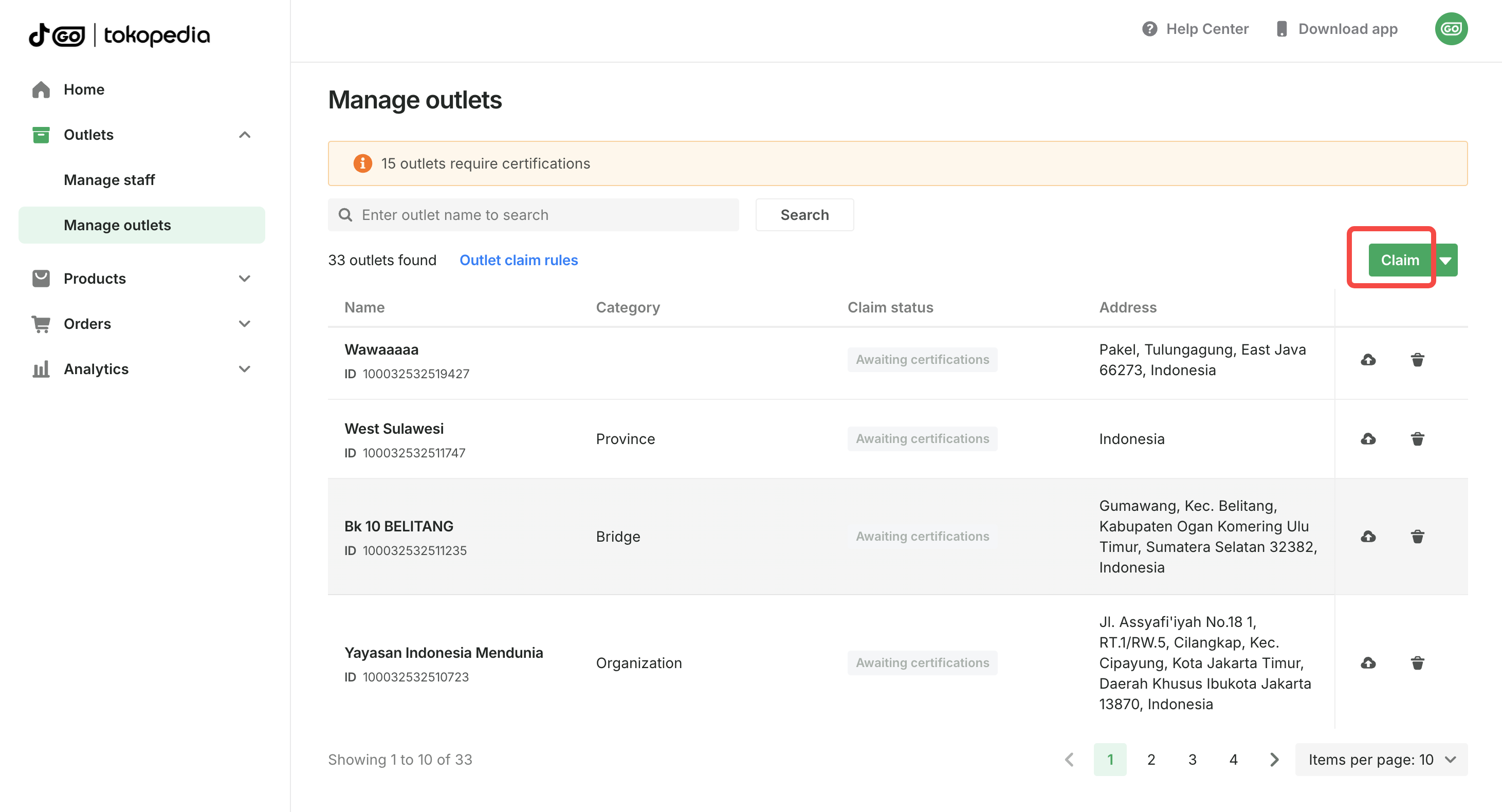Click upload certification icon for Wawaaaaa

(x=1368, y=360)
